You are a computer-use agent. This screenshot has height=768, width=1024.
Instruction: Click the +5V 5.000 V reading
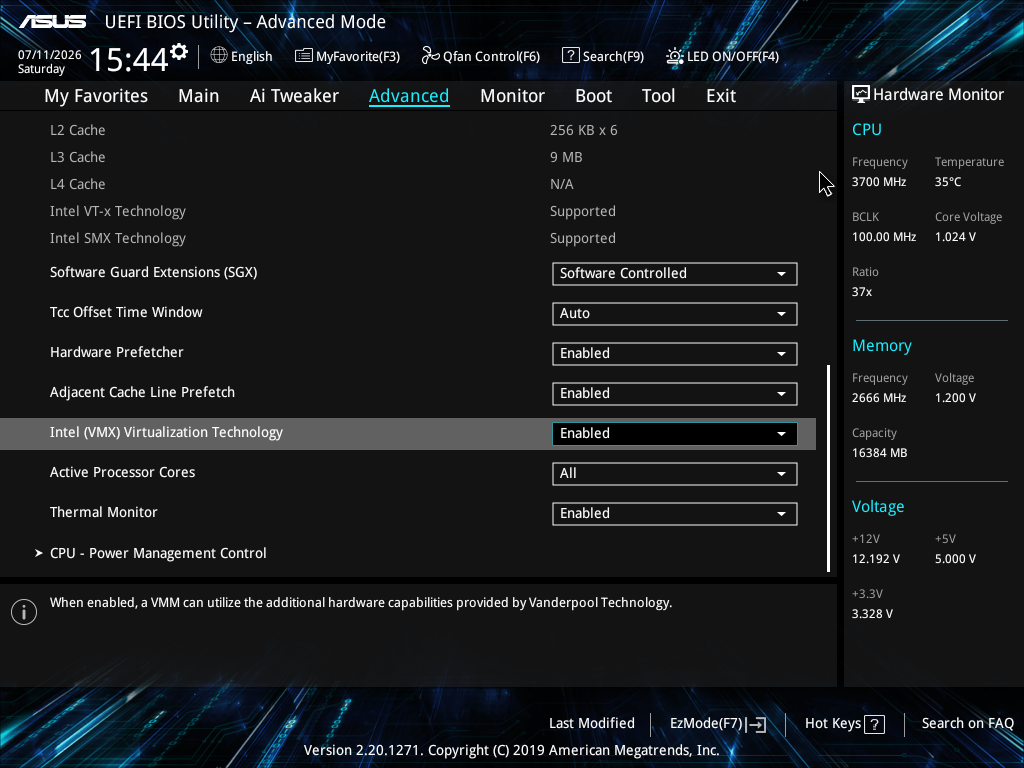click(x=955, y=559)
